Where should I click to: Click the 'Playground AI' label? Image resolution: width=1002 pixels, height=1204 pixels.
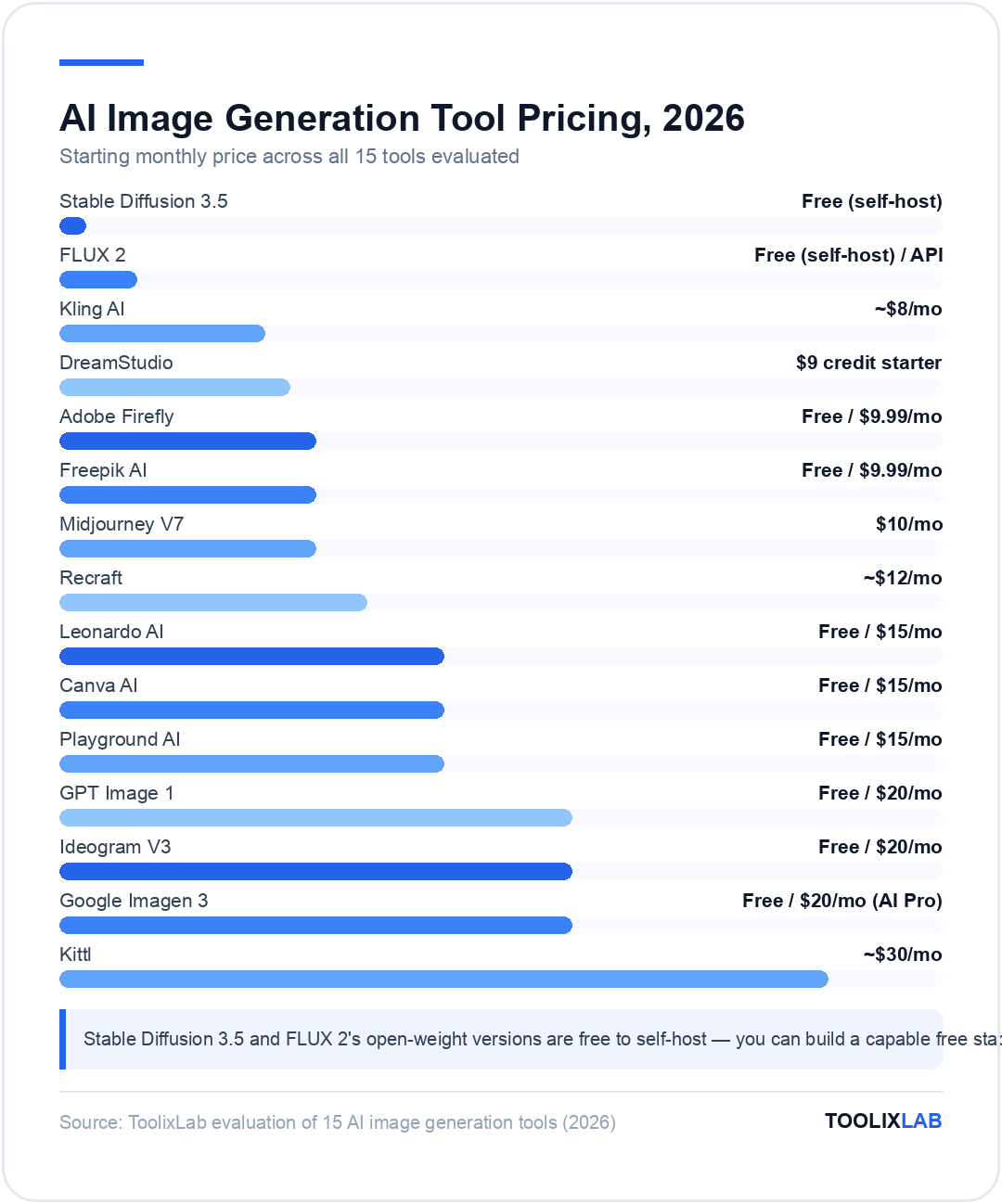(x=120, y=739)
